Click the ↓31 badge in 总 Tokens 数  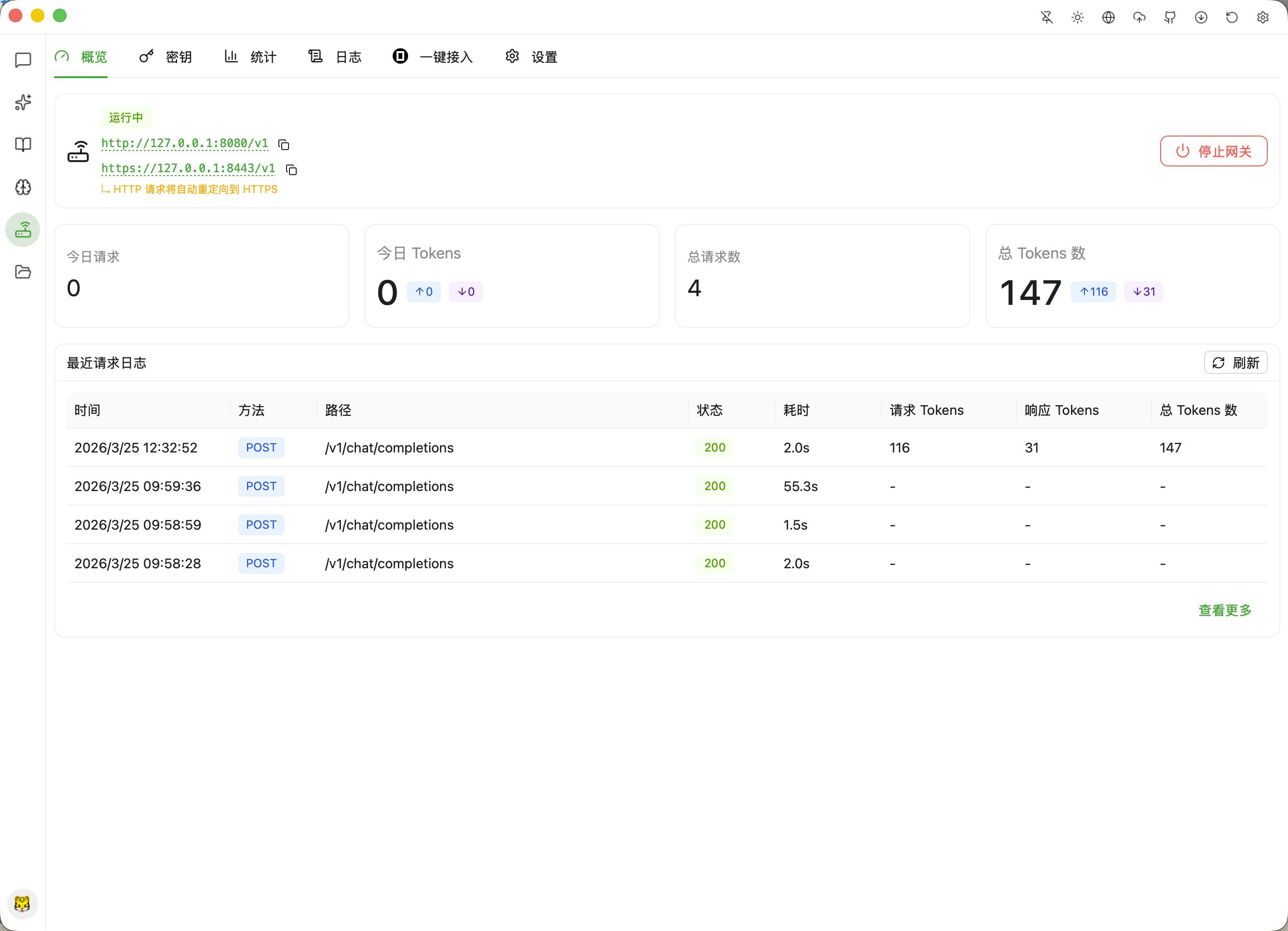1144,291
